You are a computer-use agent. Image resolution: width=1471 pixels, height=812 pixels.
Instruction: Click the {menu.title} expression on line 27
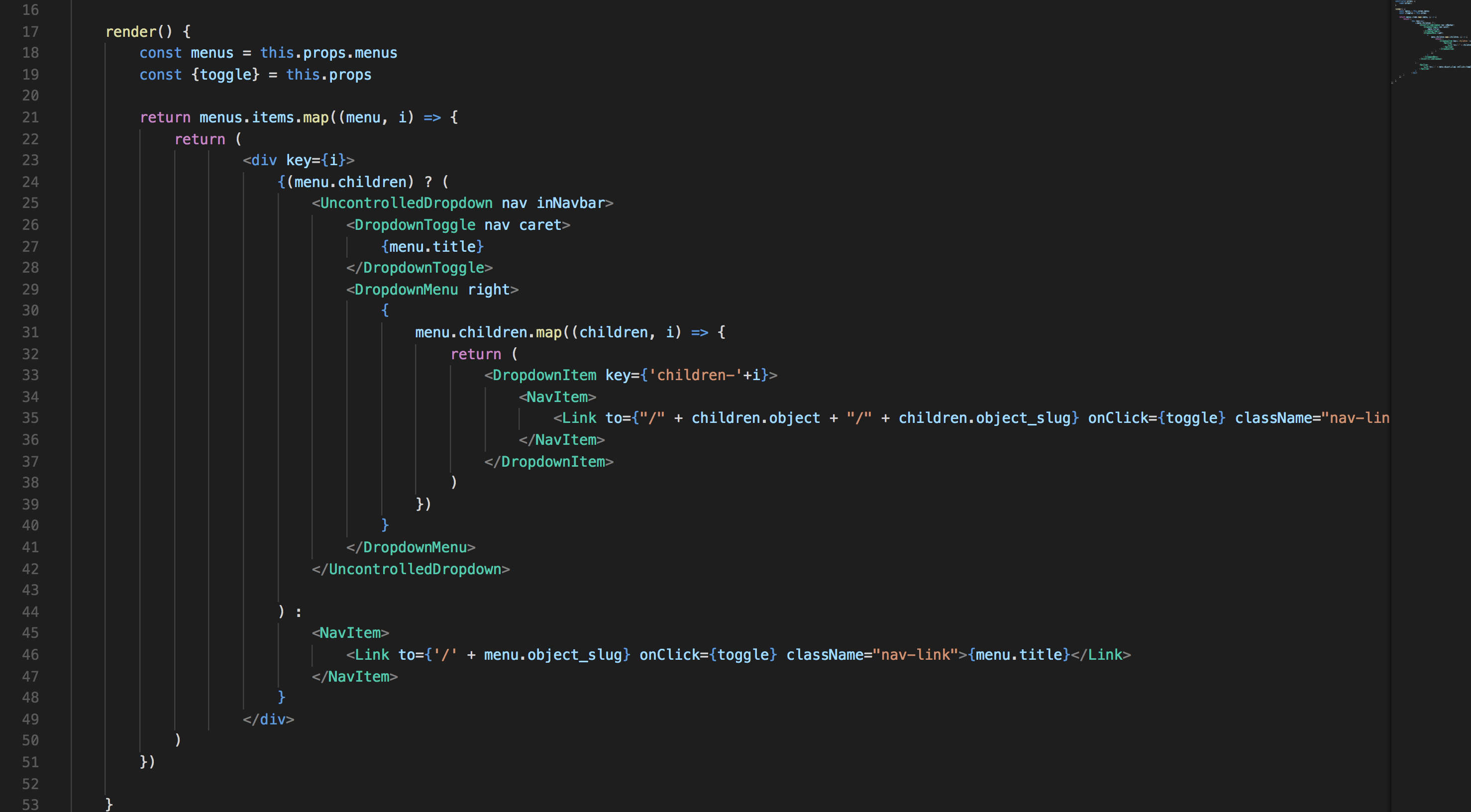click(x=432, y=247)
